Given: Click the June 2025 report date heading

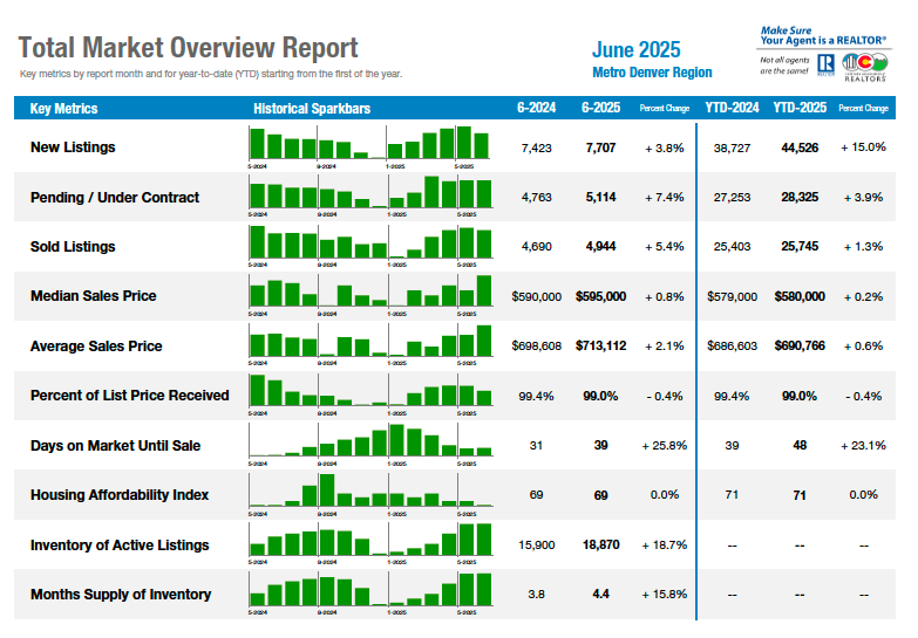Looking at the screenshot, I should (636, 50).
